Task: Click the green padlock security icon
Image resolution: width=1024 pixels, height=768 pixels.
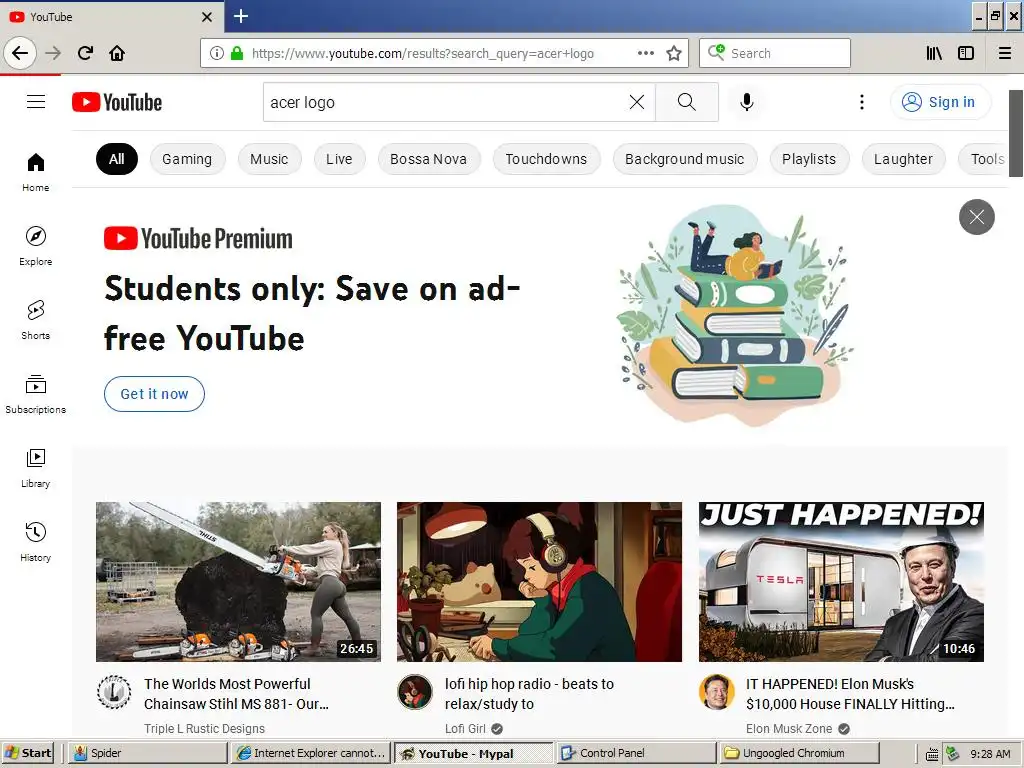Action: 237,53
